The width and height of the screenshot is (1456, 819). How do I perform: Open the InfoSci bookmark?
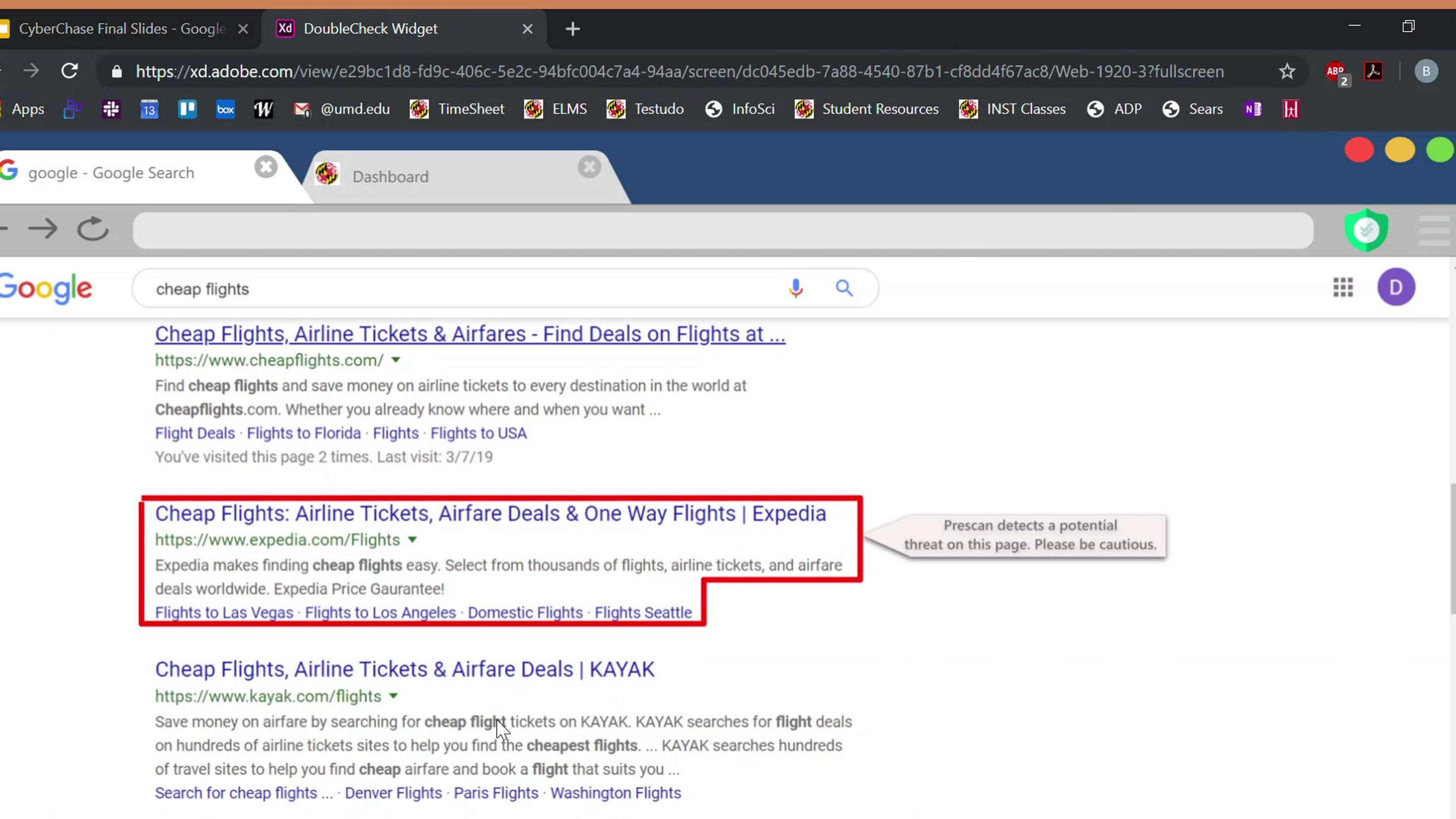[740, 109]
